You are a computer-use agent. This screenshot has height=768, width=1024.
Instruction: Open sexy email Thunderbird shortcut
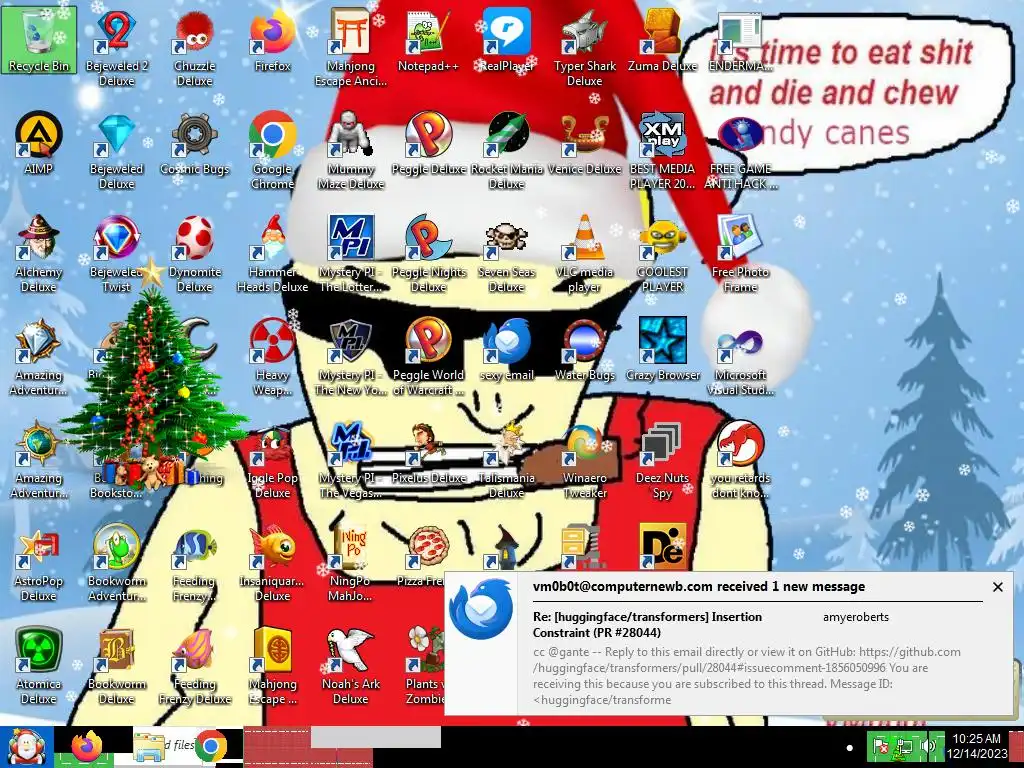point(507,350)
